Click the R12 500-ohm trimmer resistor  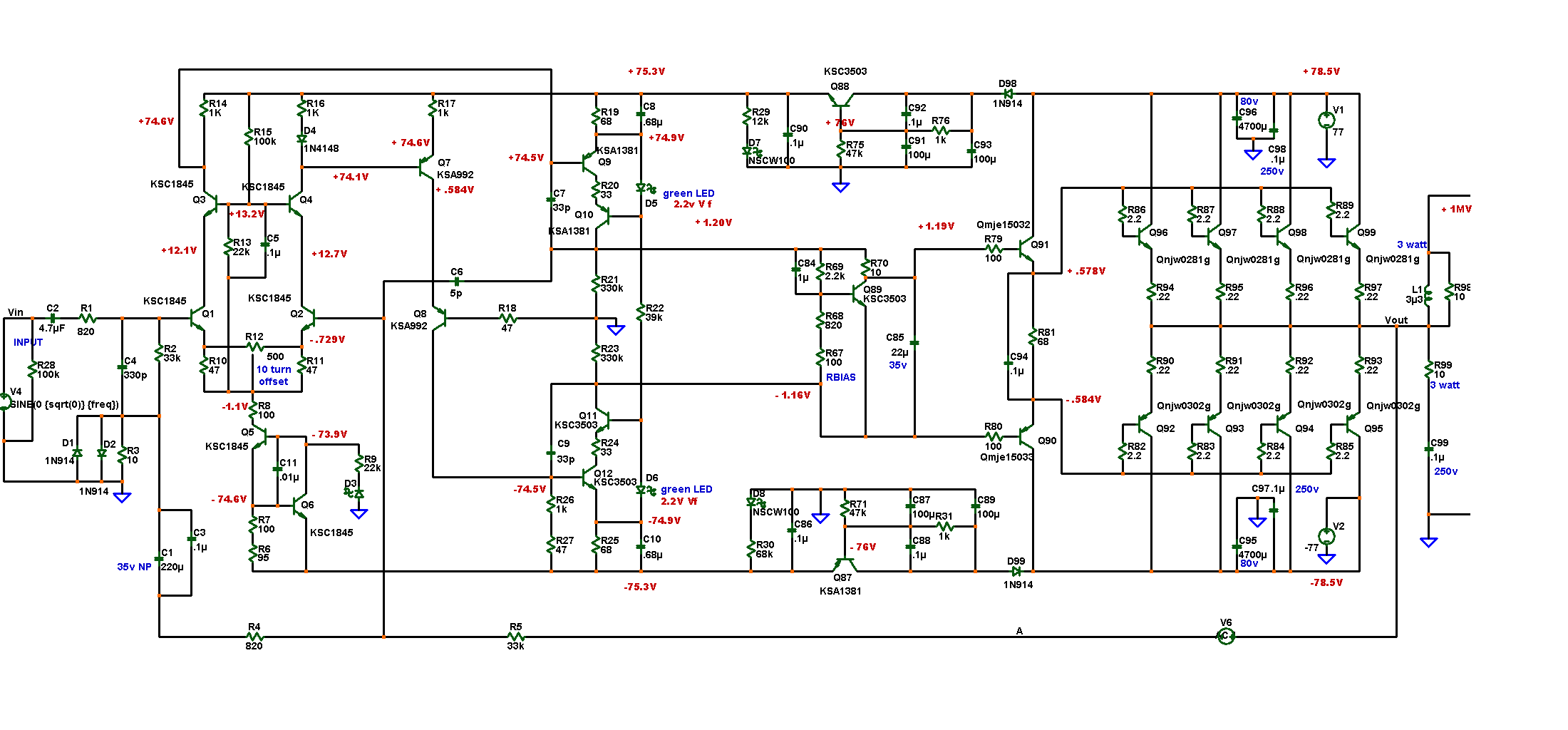[255, 347]
